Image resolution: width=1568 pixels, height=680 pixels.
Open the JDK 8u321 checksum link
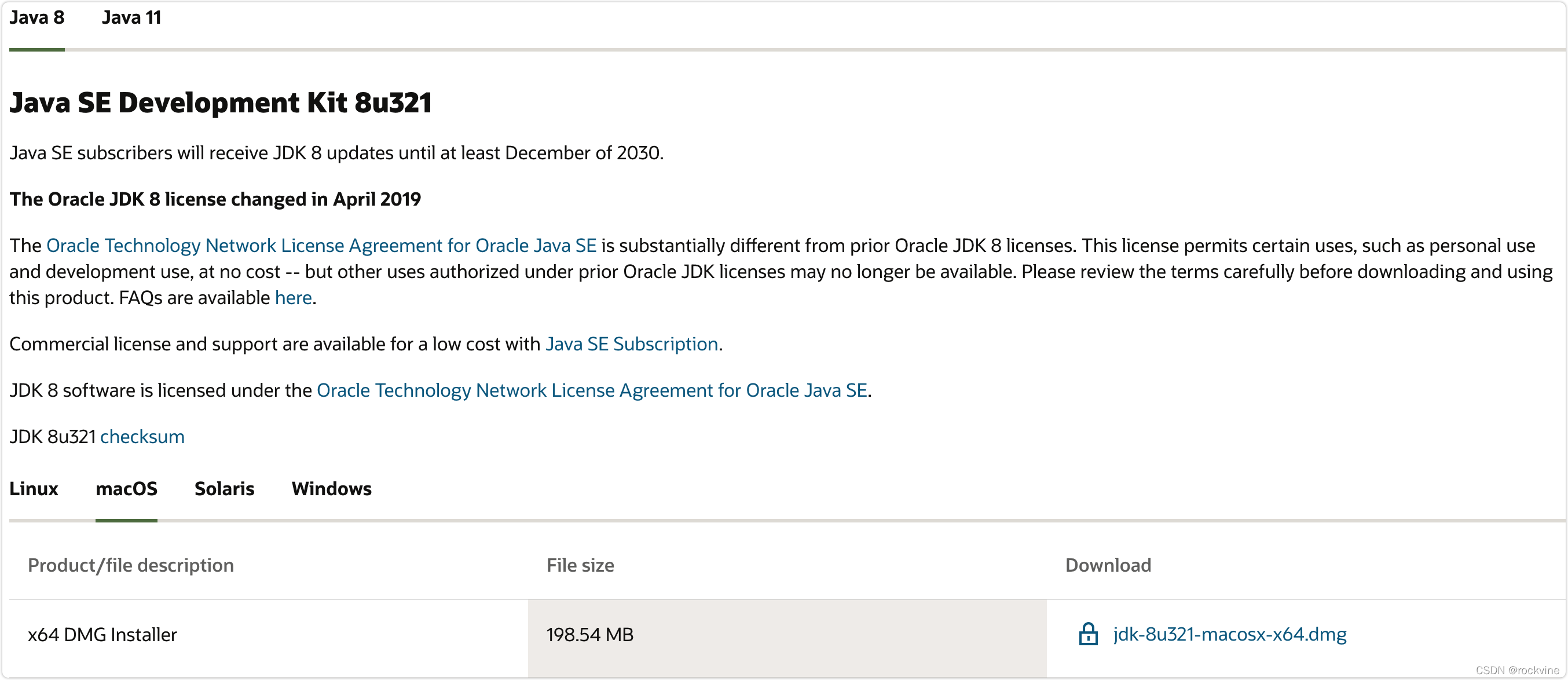[x=142, y=437]
